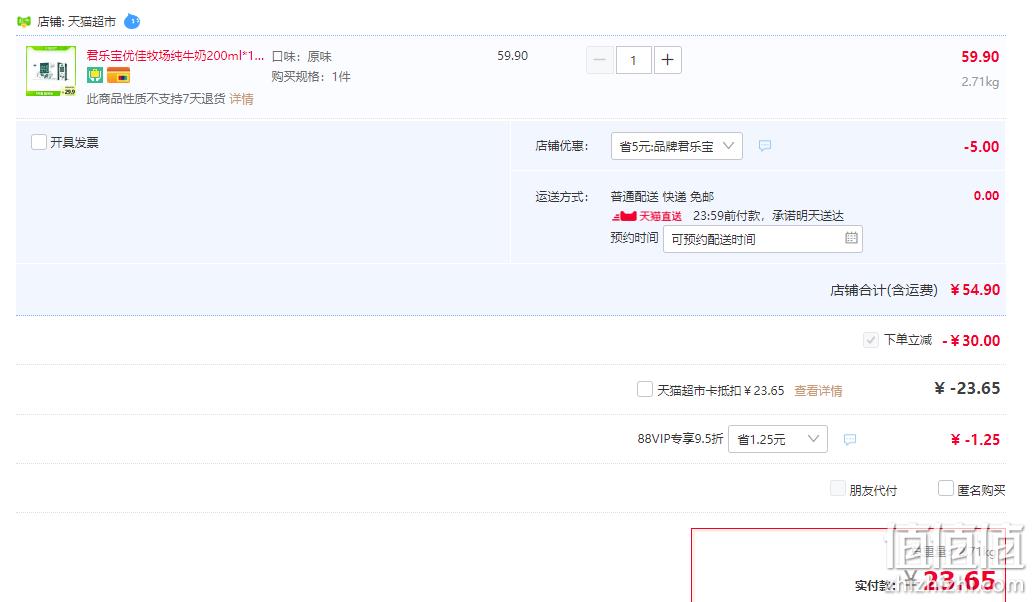Viewport: 1034px width, 602px height.
Task: Open calendar icon in delivery time field
Action: tap(851, 238)
